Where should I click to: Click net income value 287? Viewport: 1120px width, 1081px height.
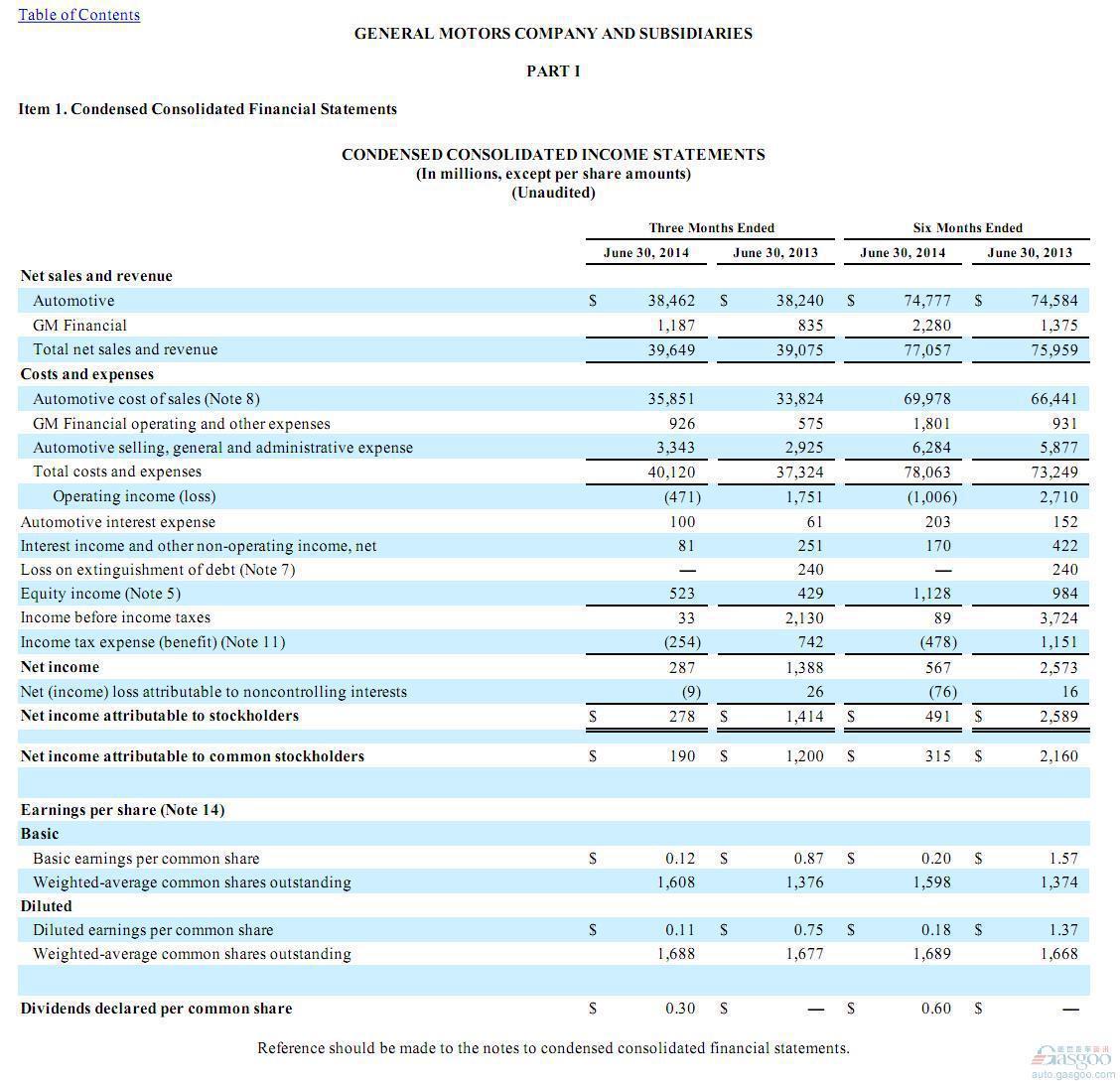click(682, 668)
